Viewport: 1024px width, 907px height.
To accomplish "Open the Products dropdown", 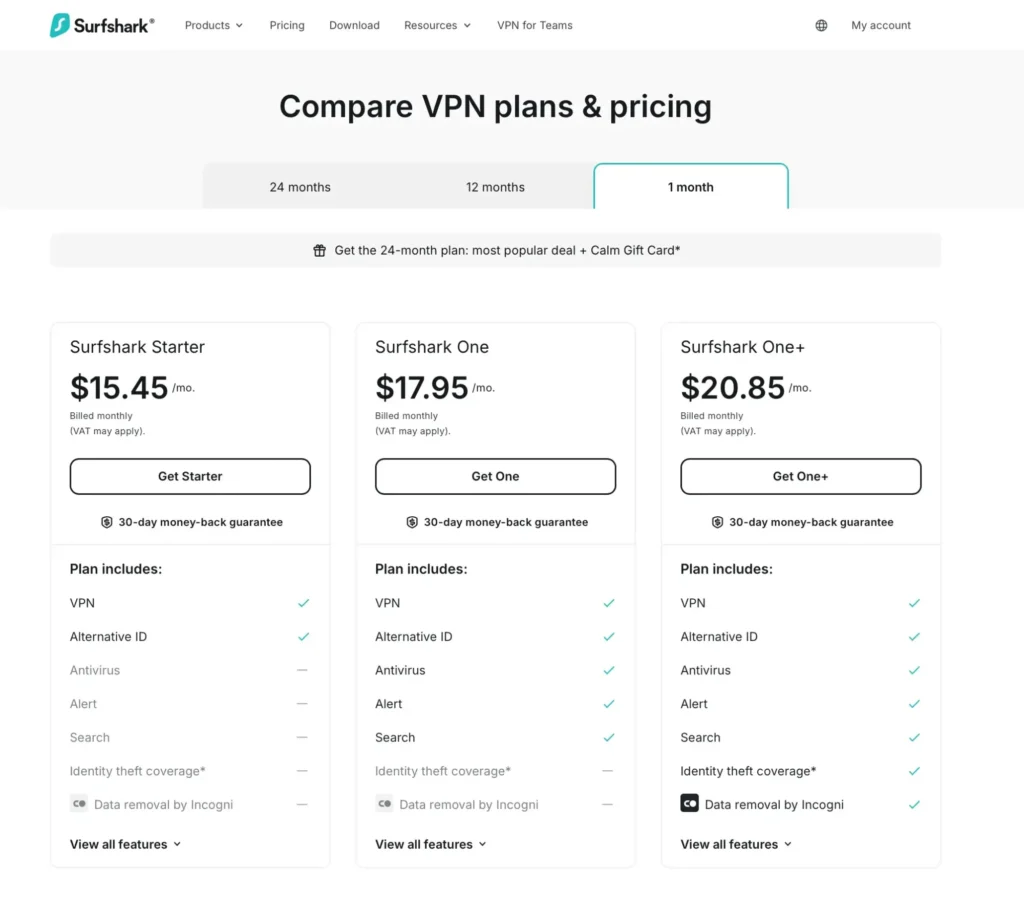I will [213, 25].
